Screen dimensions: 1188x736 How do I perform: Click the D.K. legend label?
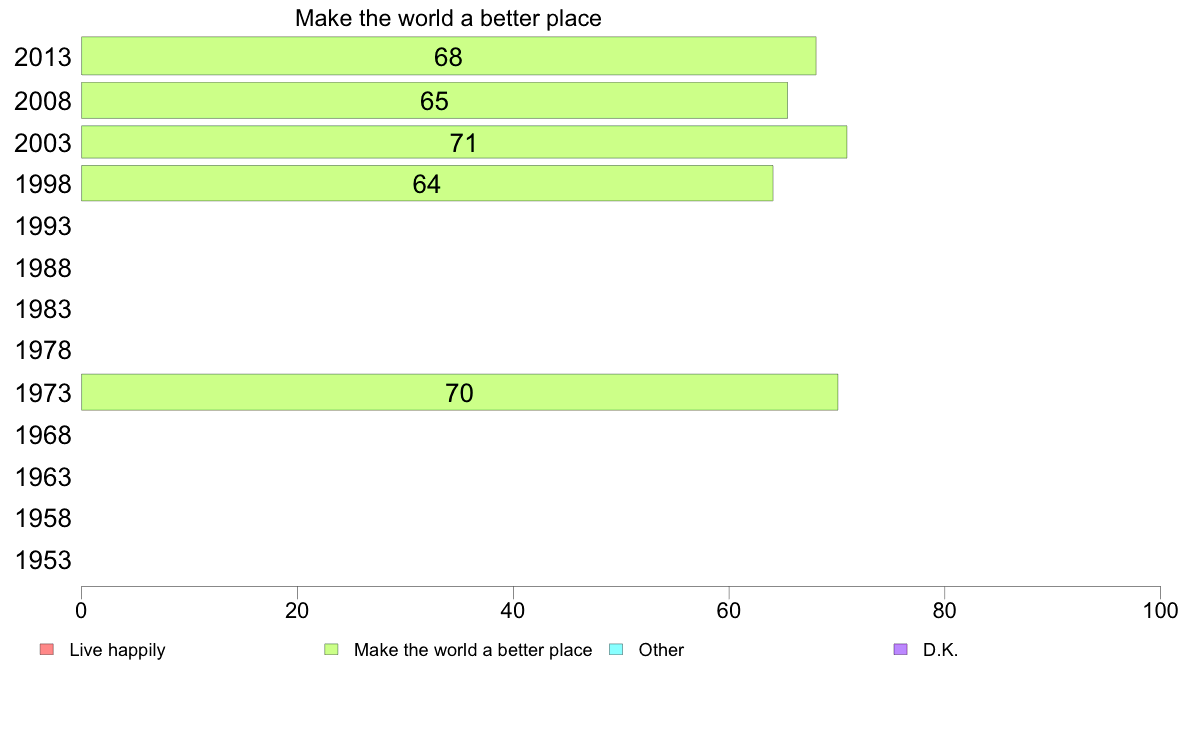(940, 650)
